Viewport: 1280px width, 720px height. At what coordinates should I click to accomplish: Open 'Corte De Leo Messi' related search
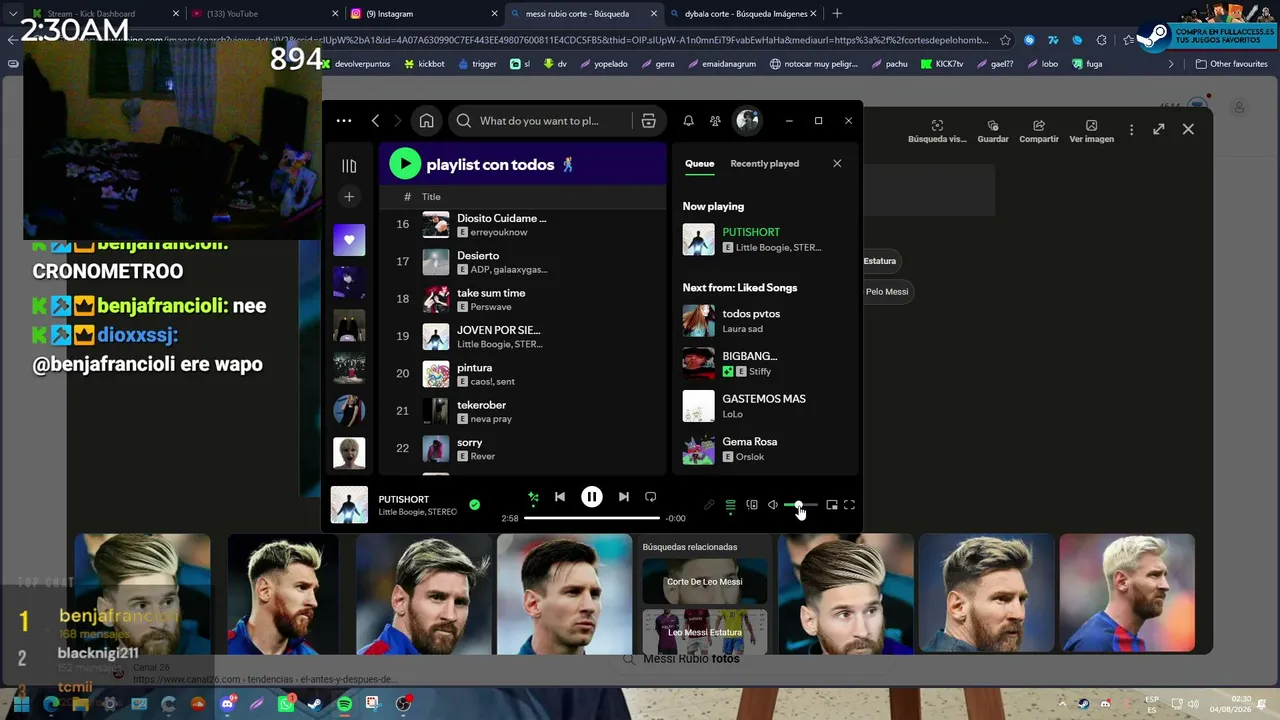tap(705, 581)
